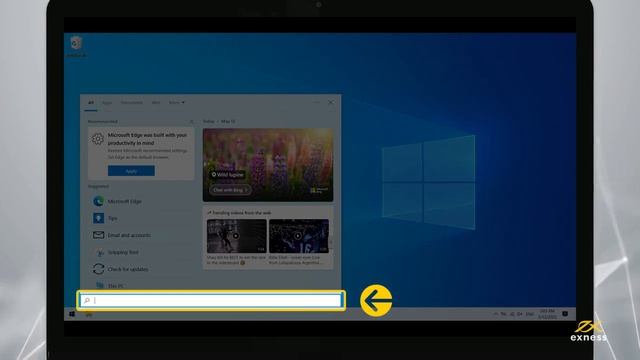
Task: Show next trending videos arrow
Action: pyautogui.click(x=331, y=241)
